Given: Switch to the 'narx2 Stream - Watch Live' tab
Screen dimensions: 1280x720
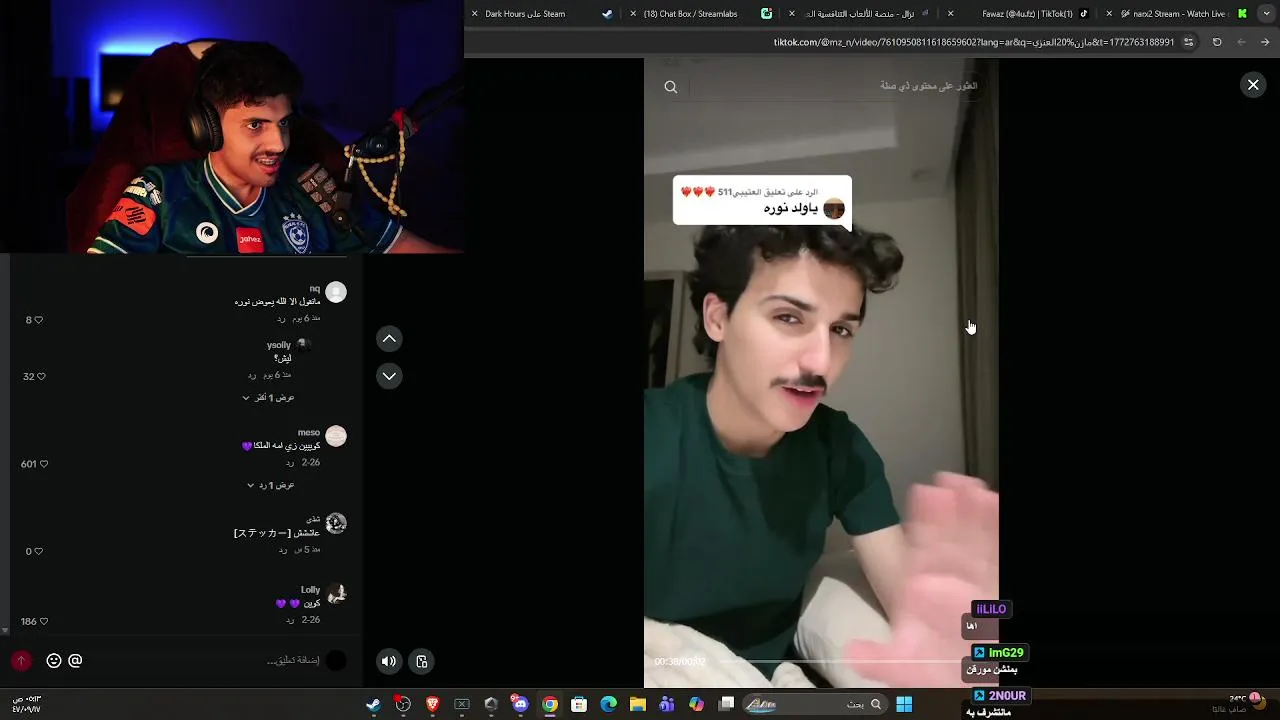Looking at the screenshot, I should pos(1175,14).
